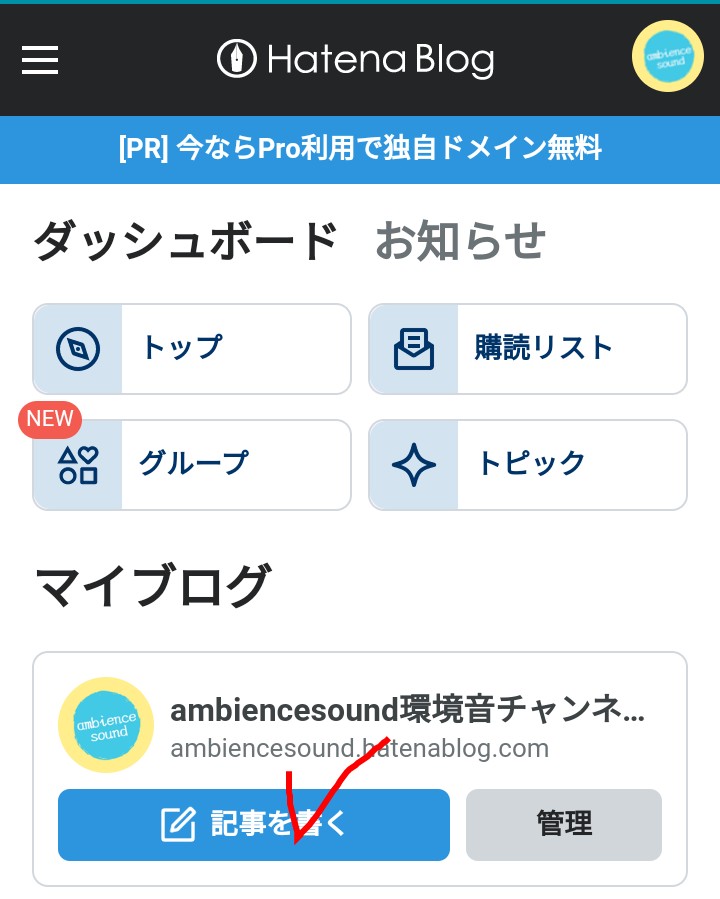Click the envelope icon for 購読リスト
The image size is (720, 899).
click(413, 349)
